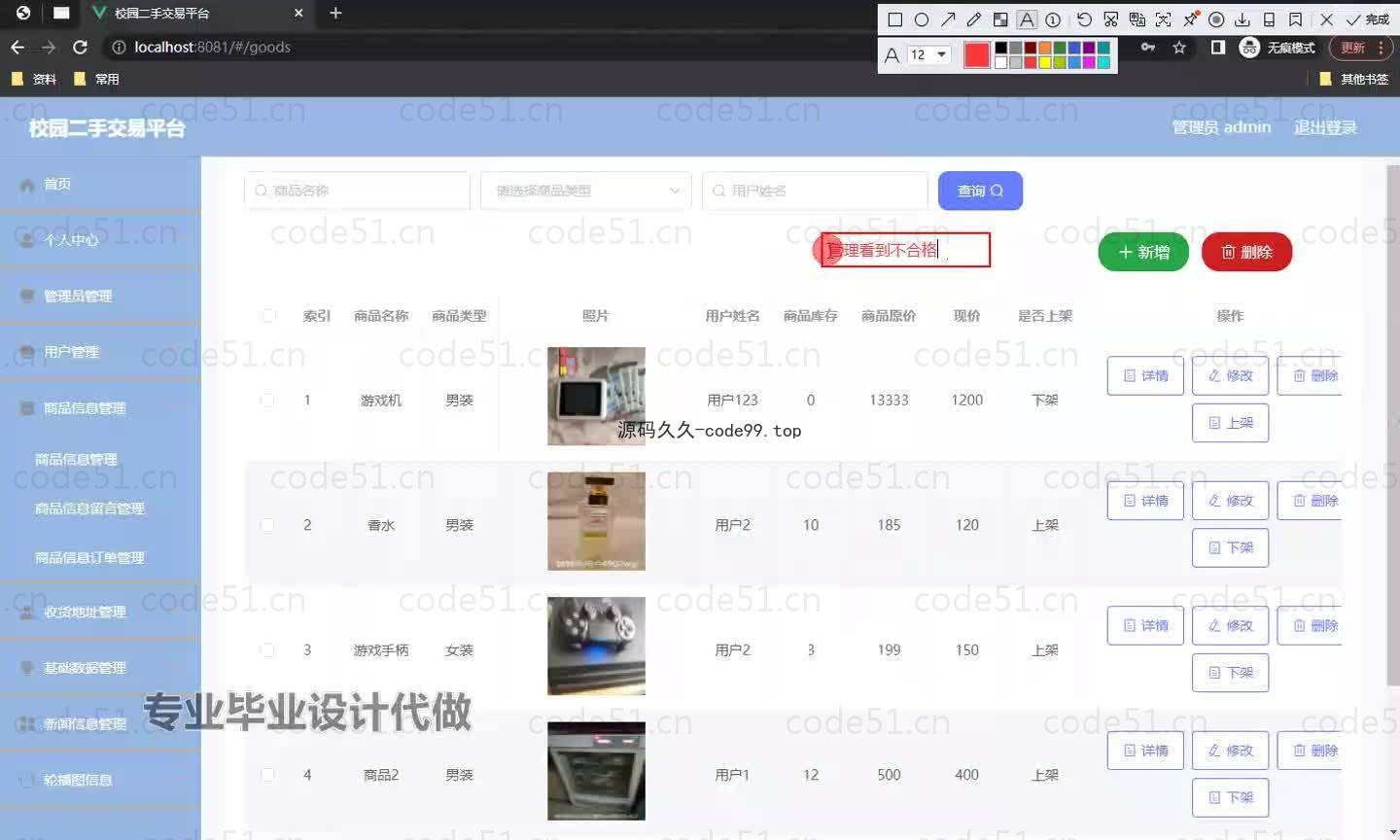Open the 请选择商品类型 dropdown
The width and height of the screenshot is (1400, 840).
586,191
